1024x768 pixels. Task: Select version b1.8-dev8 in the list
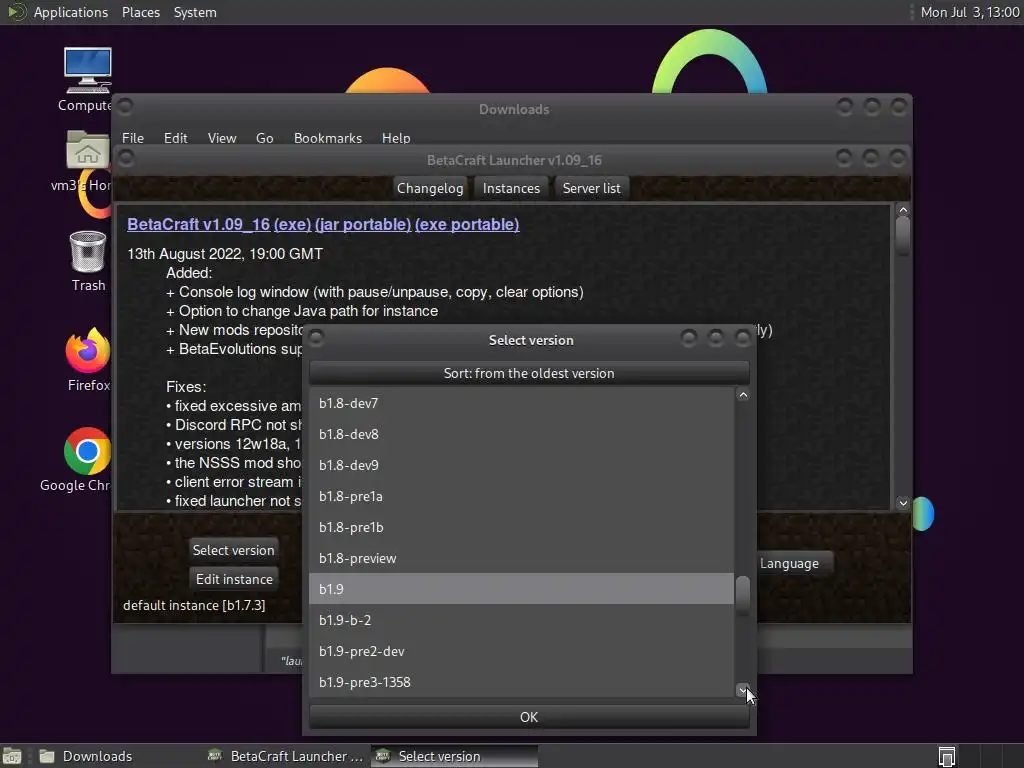[521, 434]
